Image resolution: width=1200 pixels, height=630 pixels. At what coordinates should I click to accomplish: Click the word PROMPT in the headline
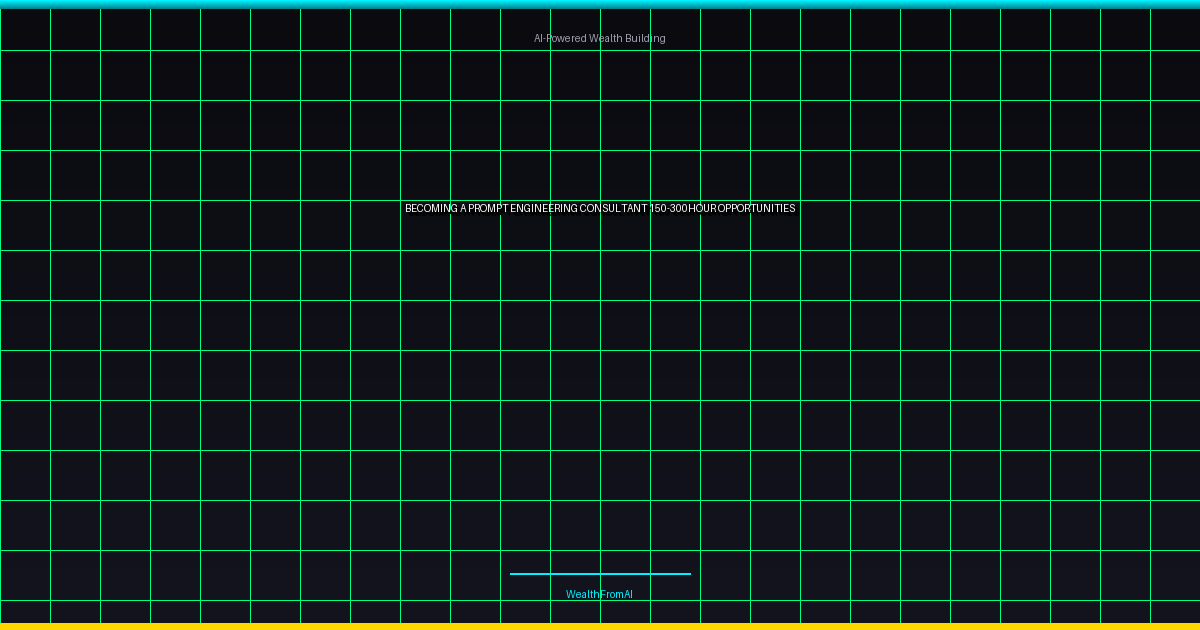[488, 209]
